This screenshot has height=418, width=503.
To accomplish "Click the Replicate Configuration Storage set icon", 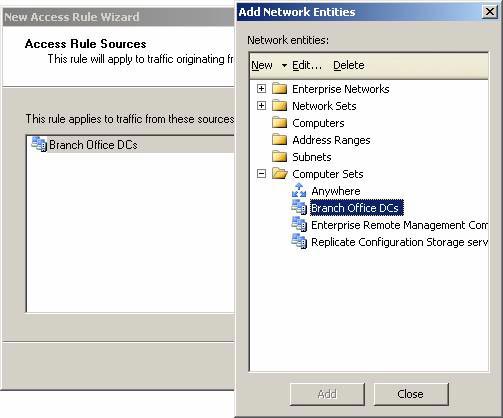I will click(x=299, y=242).
